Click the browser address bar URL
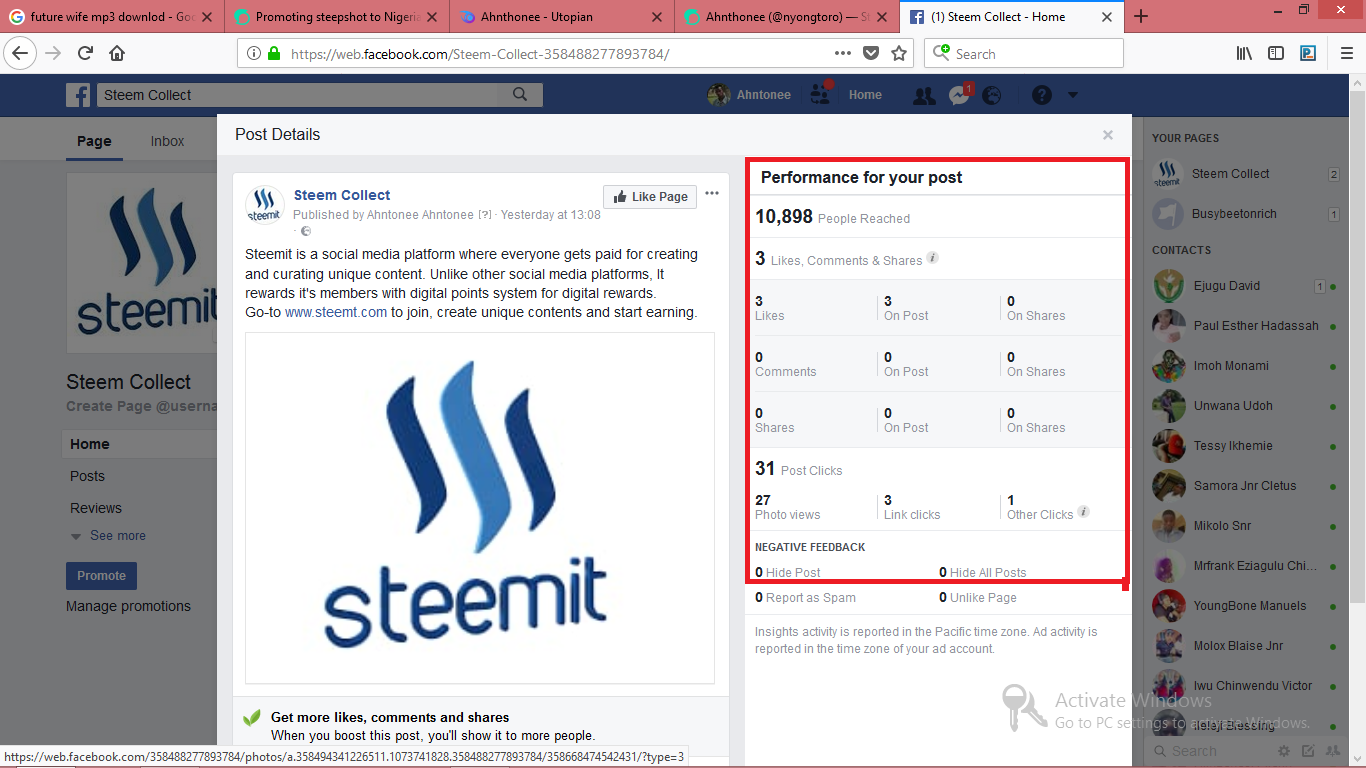Viewport: 1366px width, 768px height. coord(480,54)
